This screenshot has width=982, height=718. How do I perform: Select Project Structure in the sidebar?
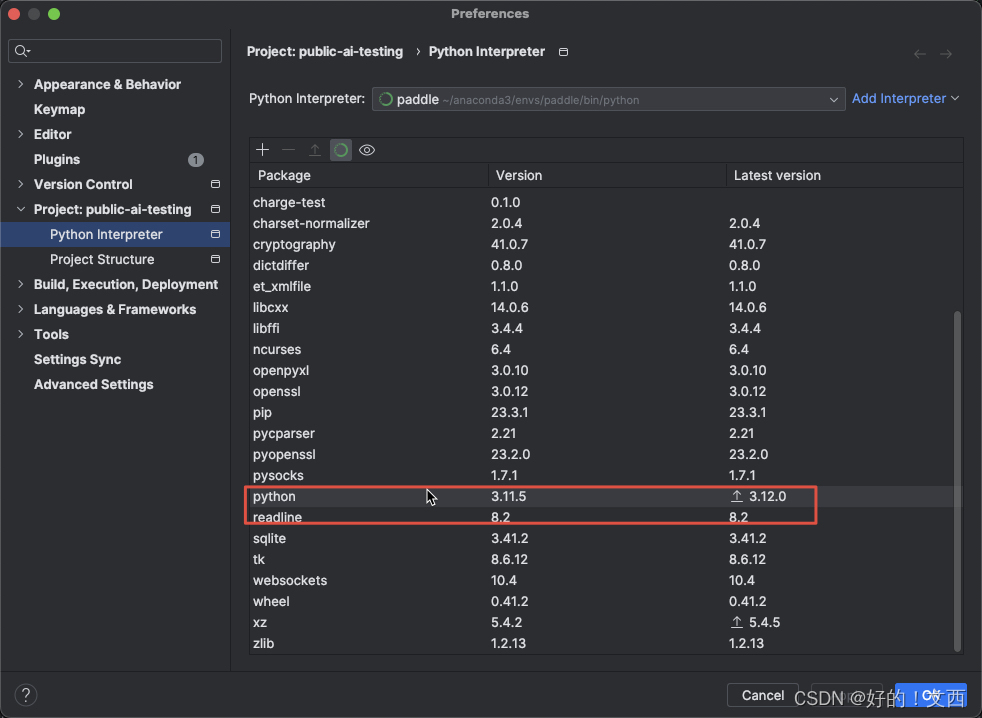[x=100, y=259]
